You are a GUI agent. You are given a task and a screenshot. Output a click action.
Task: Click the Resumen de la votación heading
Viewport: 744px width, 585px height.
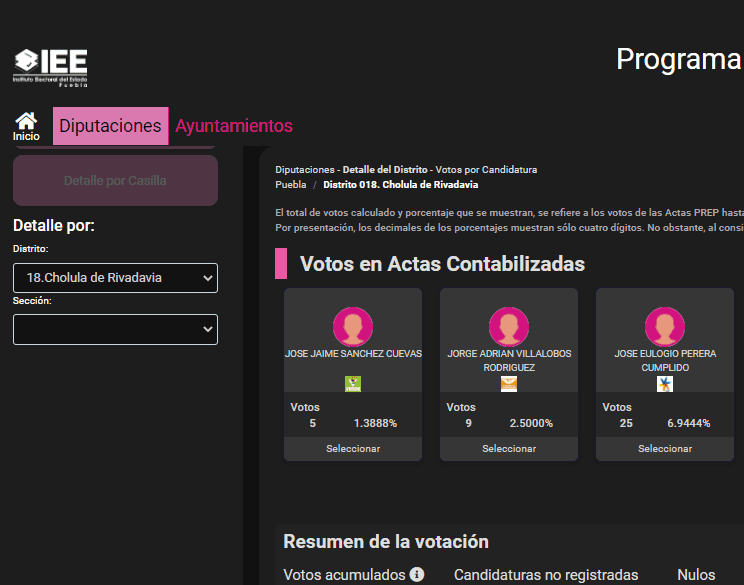click(x=386, y=542)
